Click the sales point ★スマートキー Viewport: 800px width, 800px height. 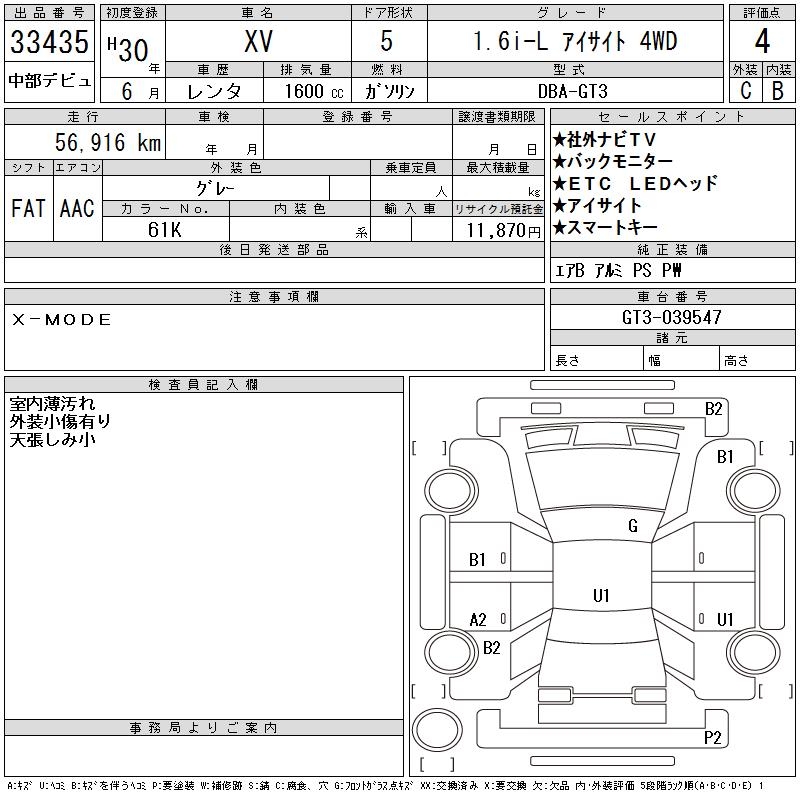605,228
